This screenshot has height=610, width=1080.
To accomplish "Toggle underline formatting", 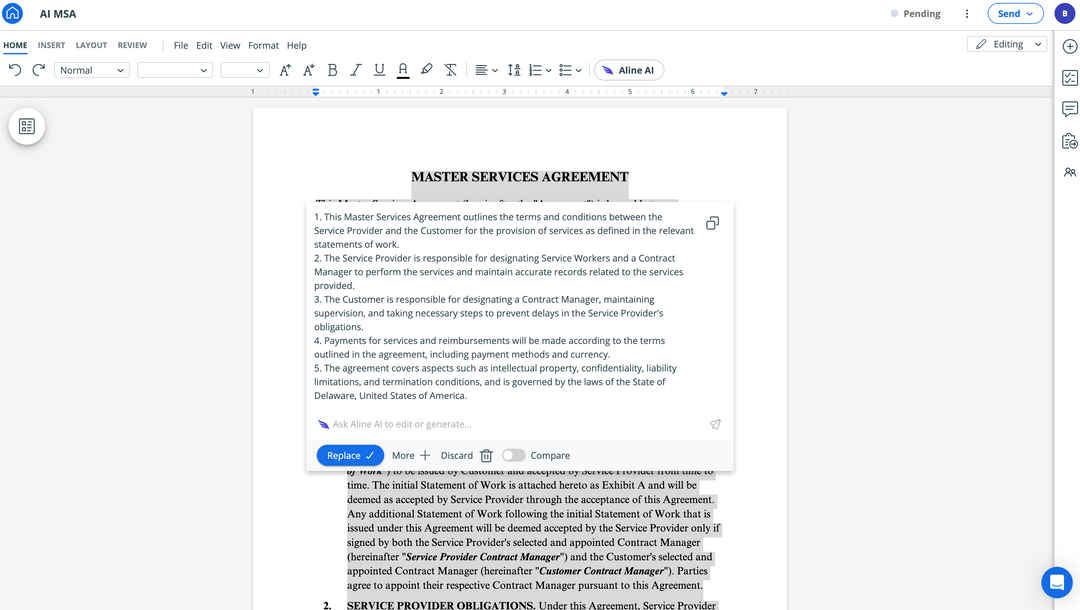I will [379, 70].
